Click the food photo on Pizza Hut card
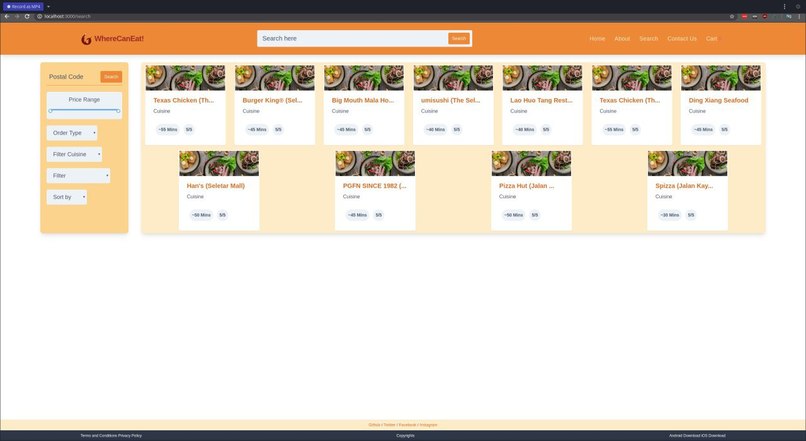The height and width of the screenshot is (441, 806). pos(532,163)
